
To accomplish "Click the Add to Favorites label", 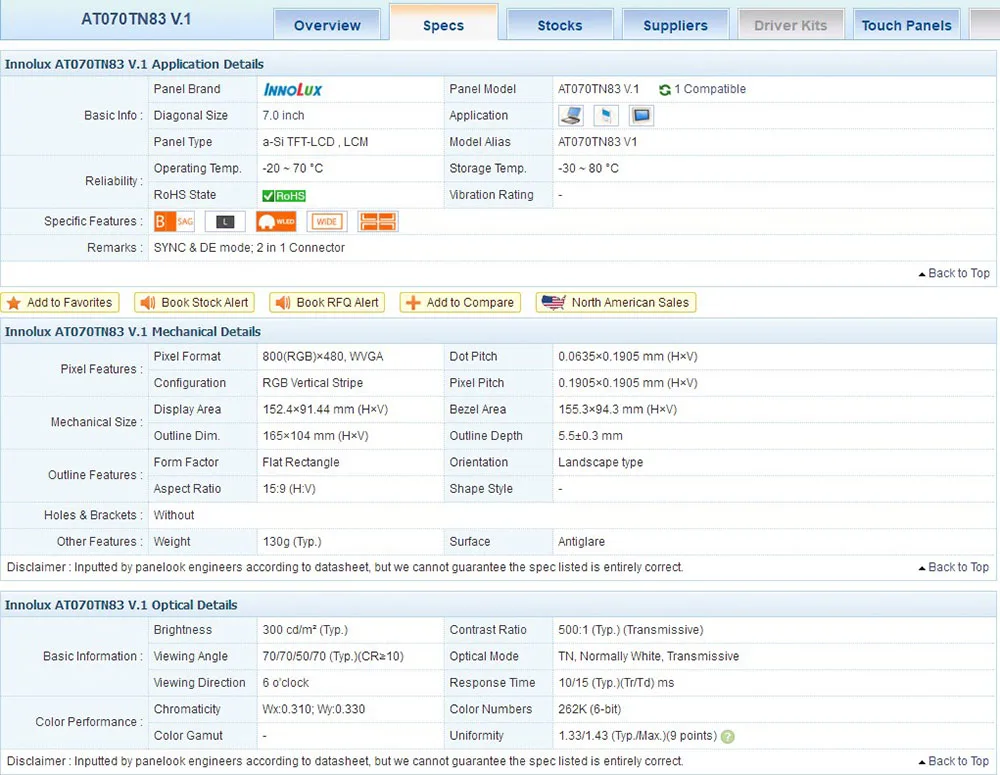I will pyautogui.click(x=70, y=302).
